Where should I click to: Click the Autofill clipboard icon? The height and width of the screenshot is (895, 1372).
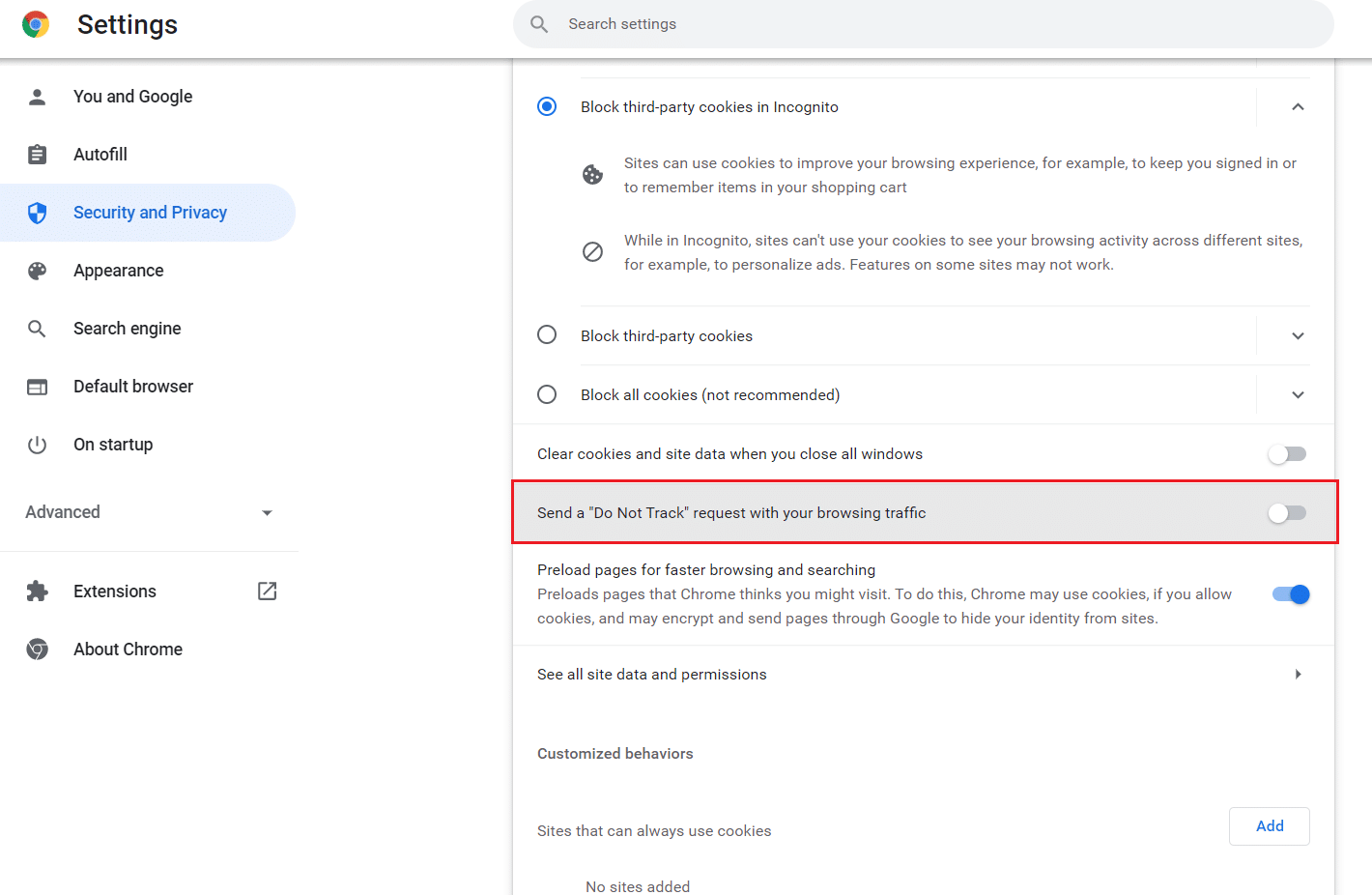click(37, 155)
